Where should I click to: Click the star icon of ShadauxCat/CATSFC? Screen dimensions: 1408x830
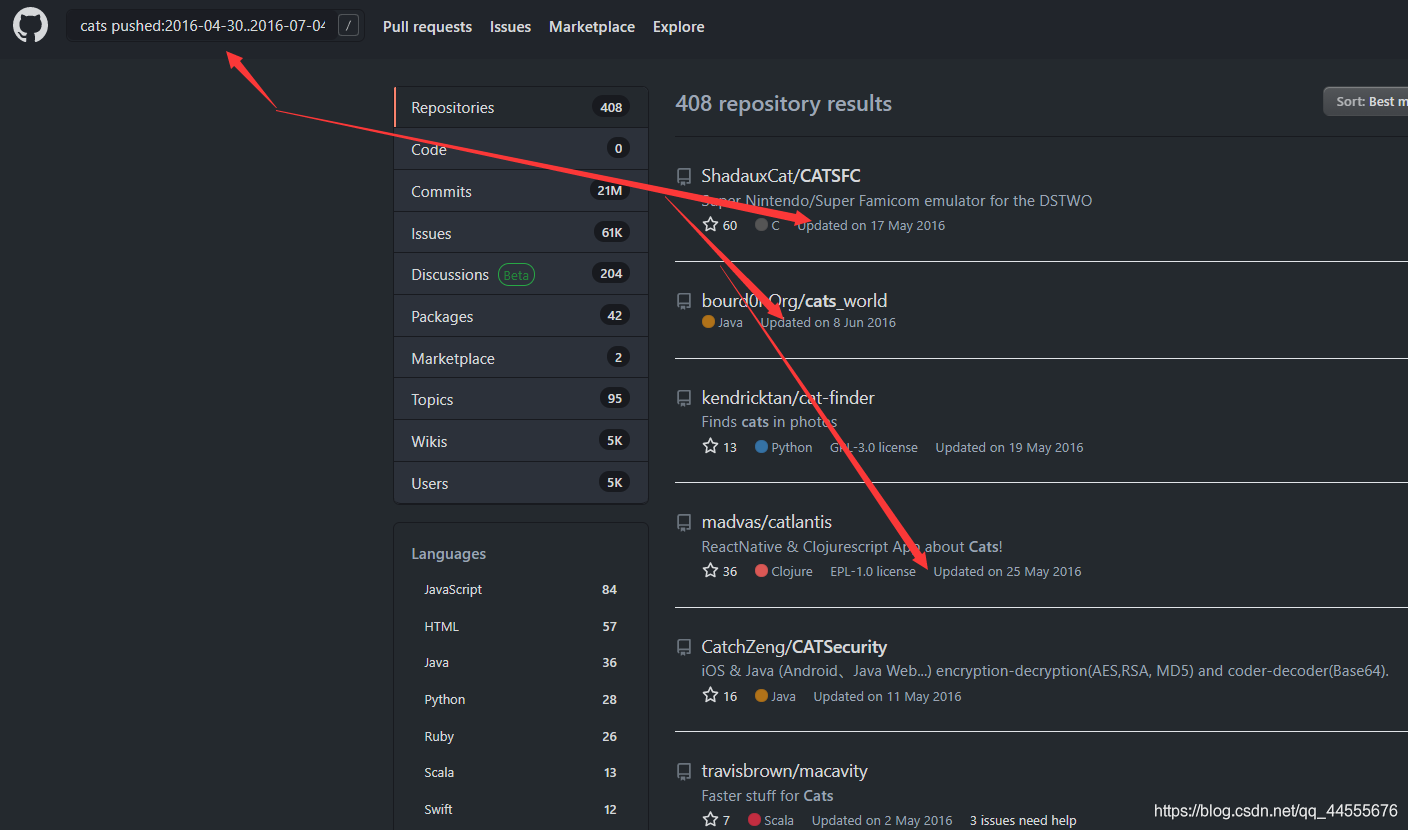coord(710,225)
